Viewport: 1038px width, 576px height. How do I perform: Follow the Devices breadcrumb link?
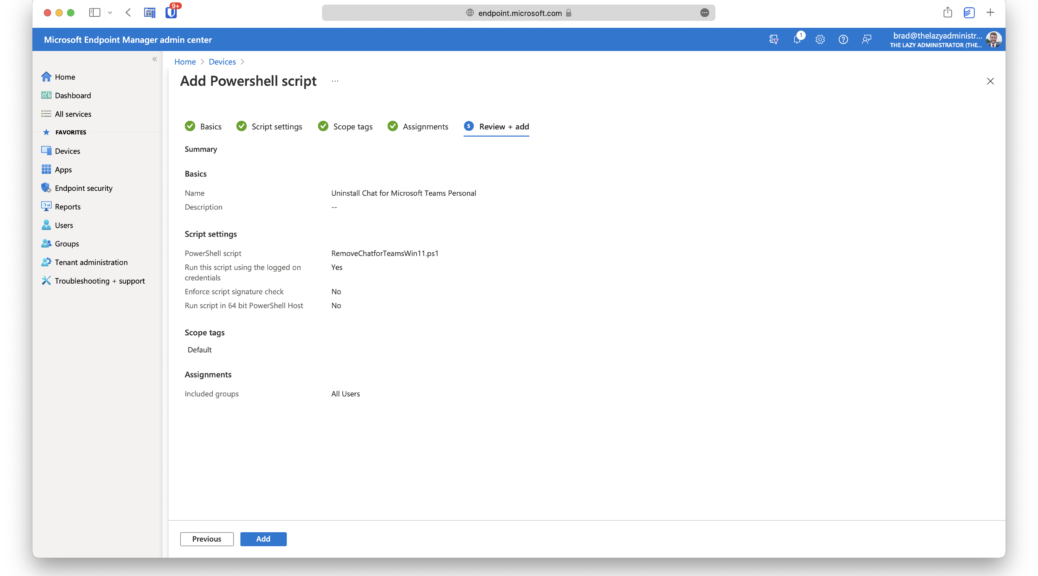[222, 62]
